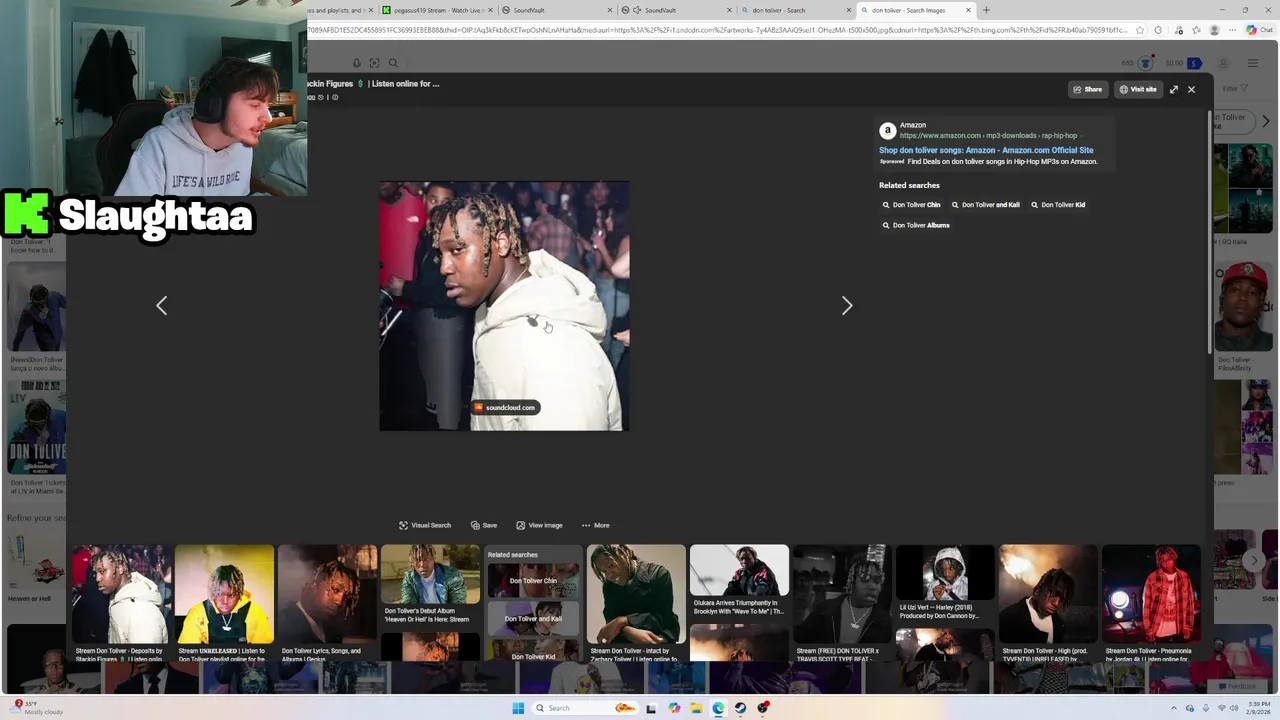Switch to don toliver - Search tab
Screen dimensions: 1280x720
[795, 10]
